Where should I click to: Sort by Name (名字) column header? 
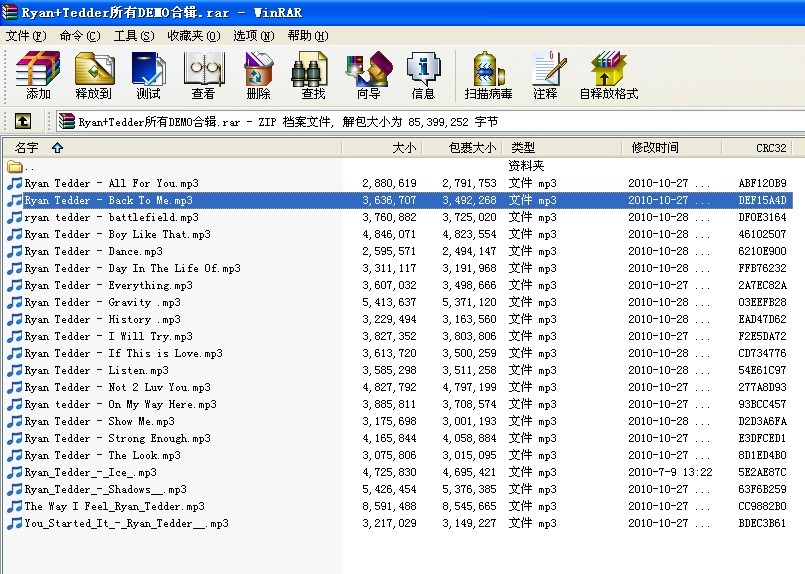tap(172, 148)
